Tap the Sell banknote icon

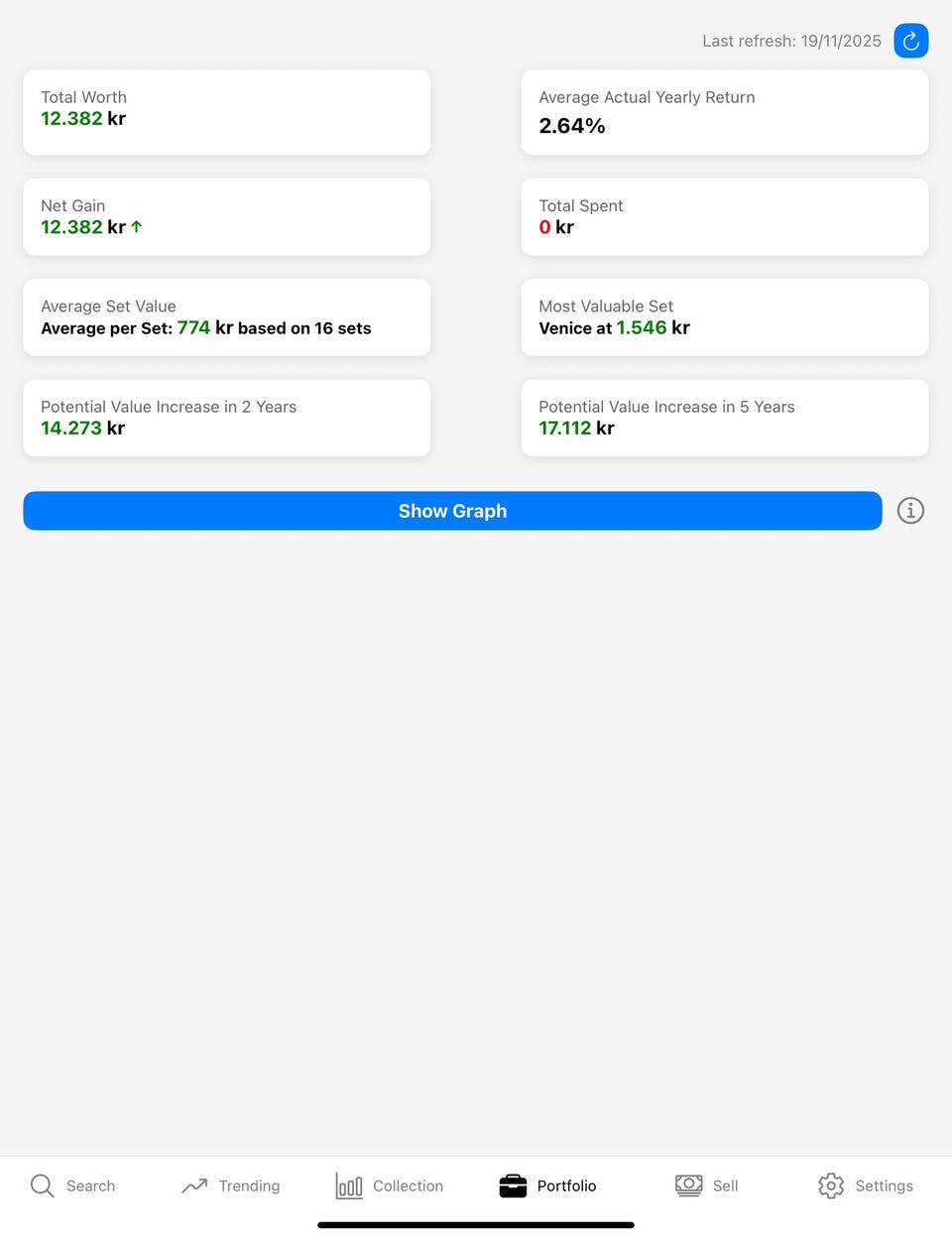pyautogui.click(x=688, y=1185)
